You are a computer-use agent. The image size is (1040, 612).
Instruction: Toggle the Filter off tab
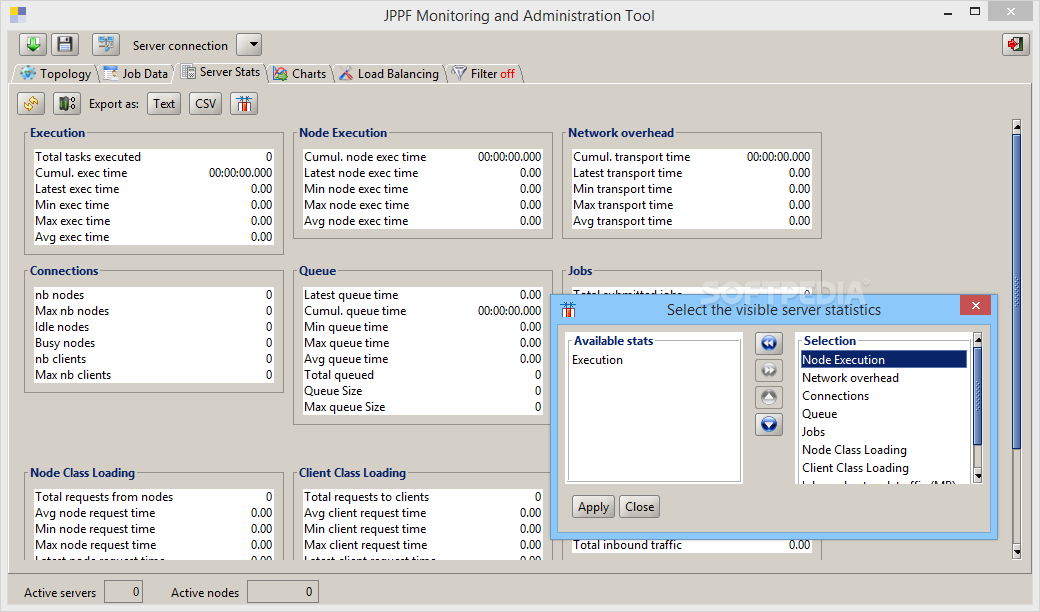tap(485, 74)
